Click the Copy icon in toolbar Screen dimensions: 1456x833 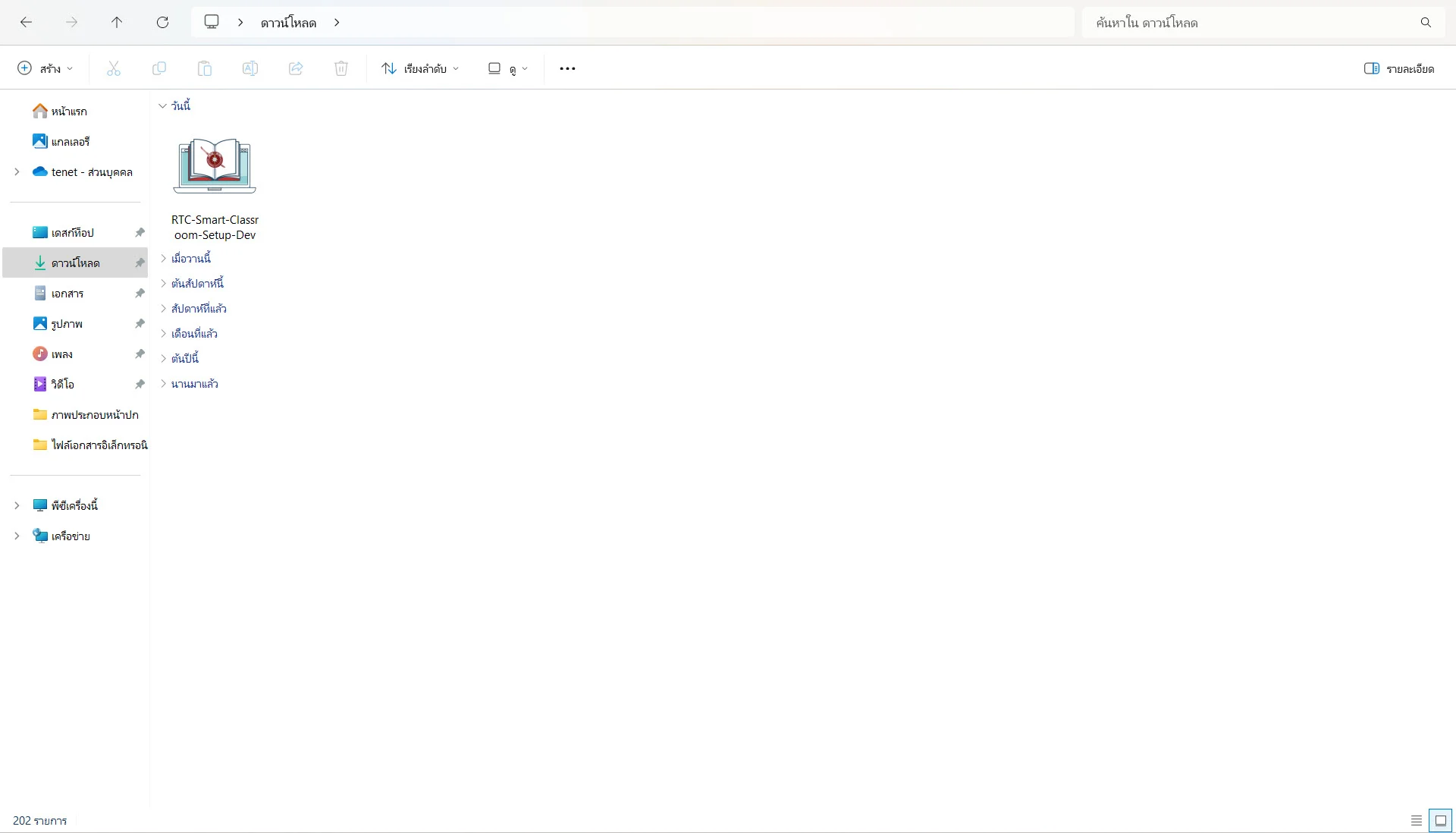tap(159, 68)
